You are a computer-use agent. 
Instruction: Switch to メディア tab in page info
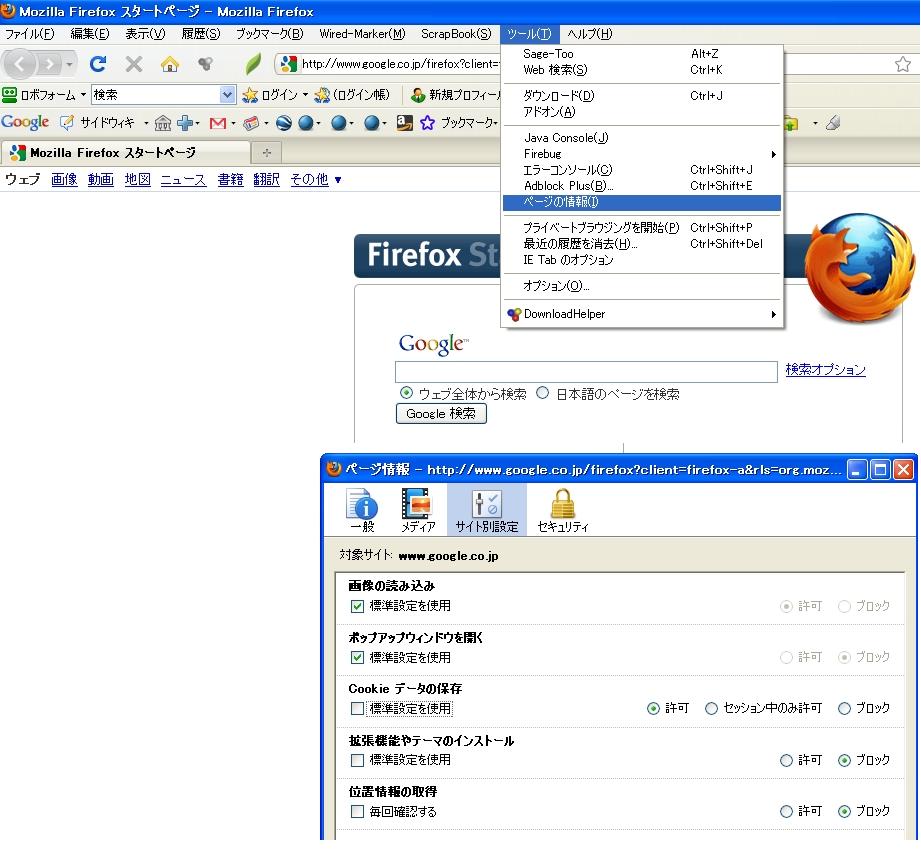click(x=418, y=510)
